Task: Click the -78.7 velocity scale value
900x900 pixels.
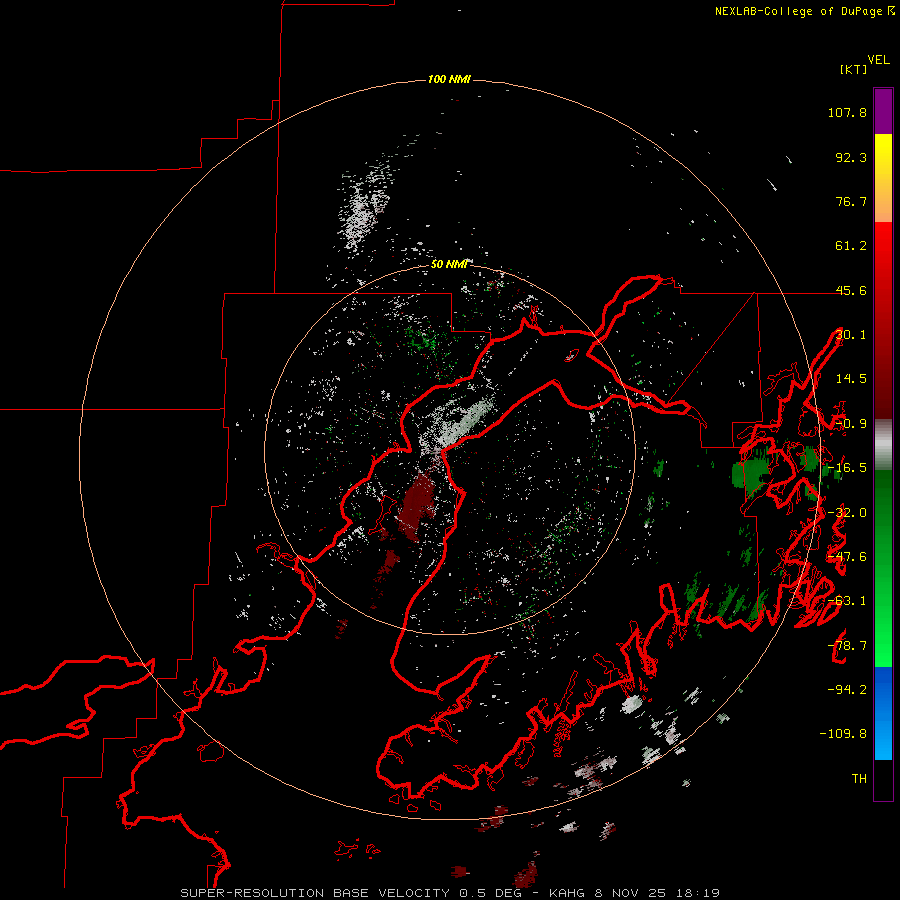Action: point(847,646)
